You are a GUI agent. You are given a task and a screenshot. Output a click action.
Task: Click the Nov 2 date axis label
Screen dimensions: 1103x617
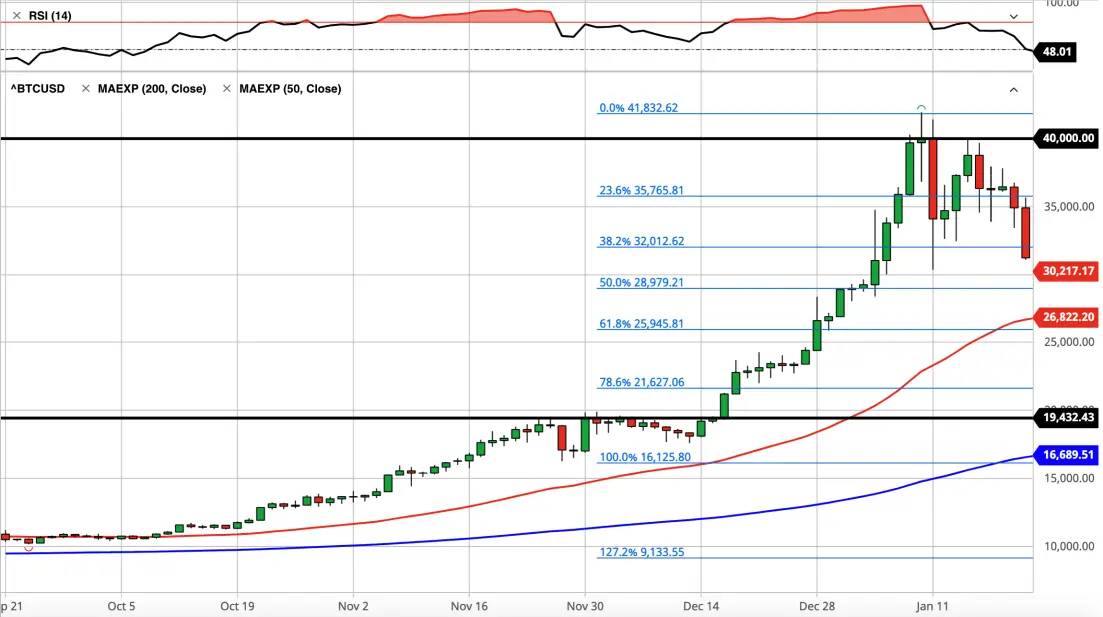(353, 606)
